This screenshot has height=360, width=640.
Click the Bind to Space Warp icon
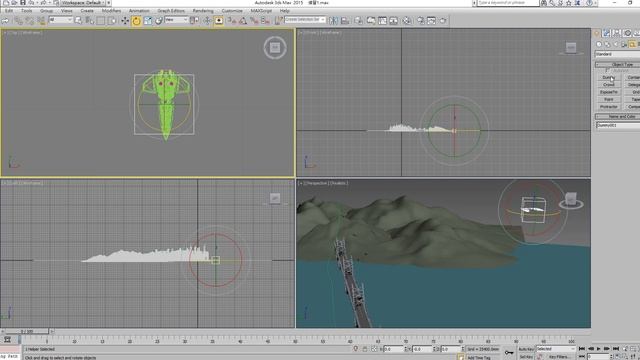(x=41, y=20)
